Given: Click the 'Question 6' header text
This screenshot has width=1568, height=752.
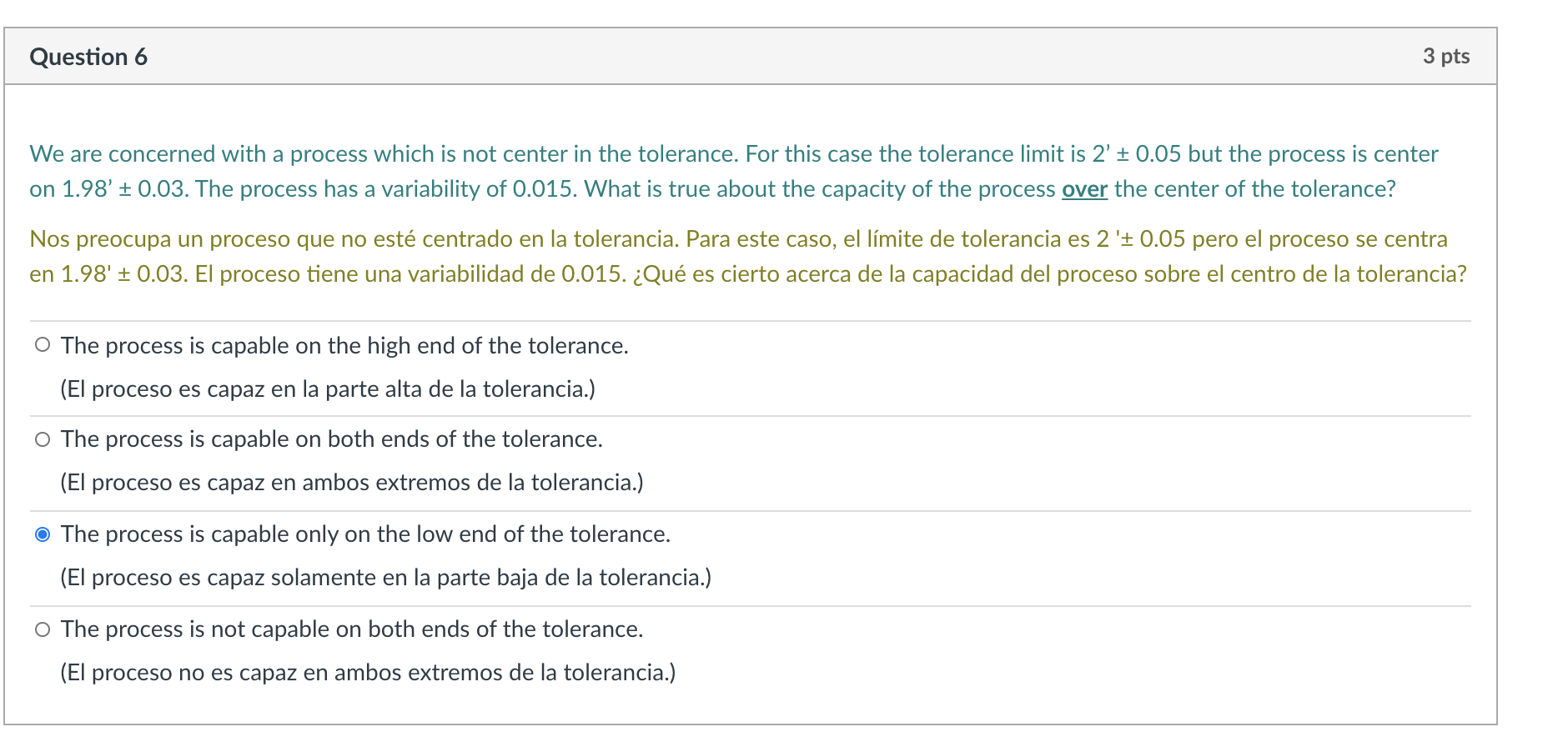Looking at the screenshot, I should [x=88, y=57].
